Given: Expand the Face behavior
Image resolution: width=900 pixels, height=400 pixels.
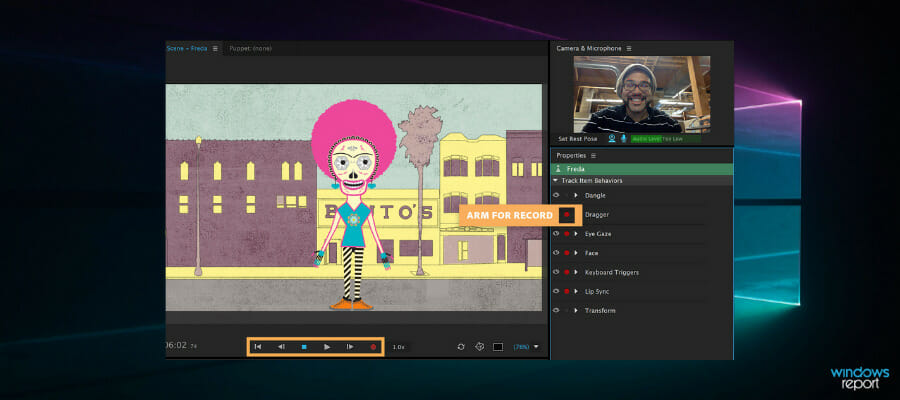Looking at the screenshot, I should [576, 253].
